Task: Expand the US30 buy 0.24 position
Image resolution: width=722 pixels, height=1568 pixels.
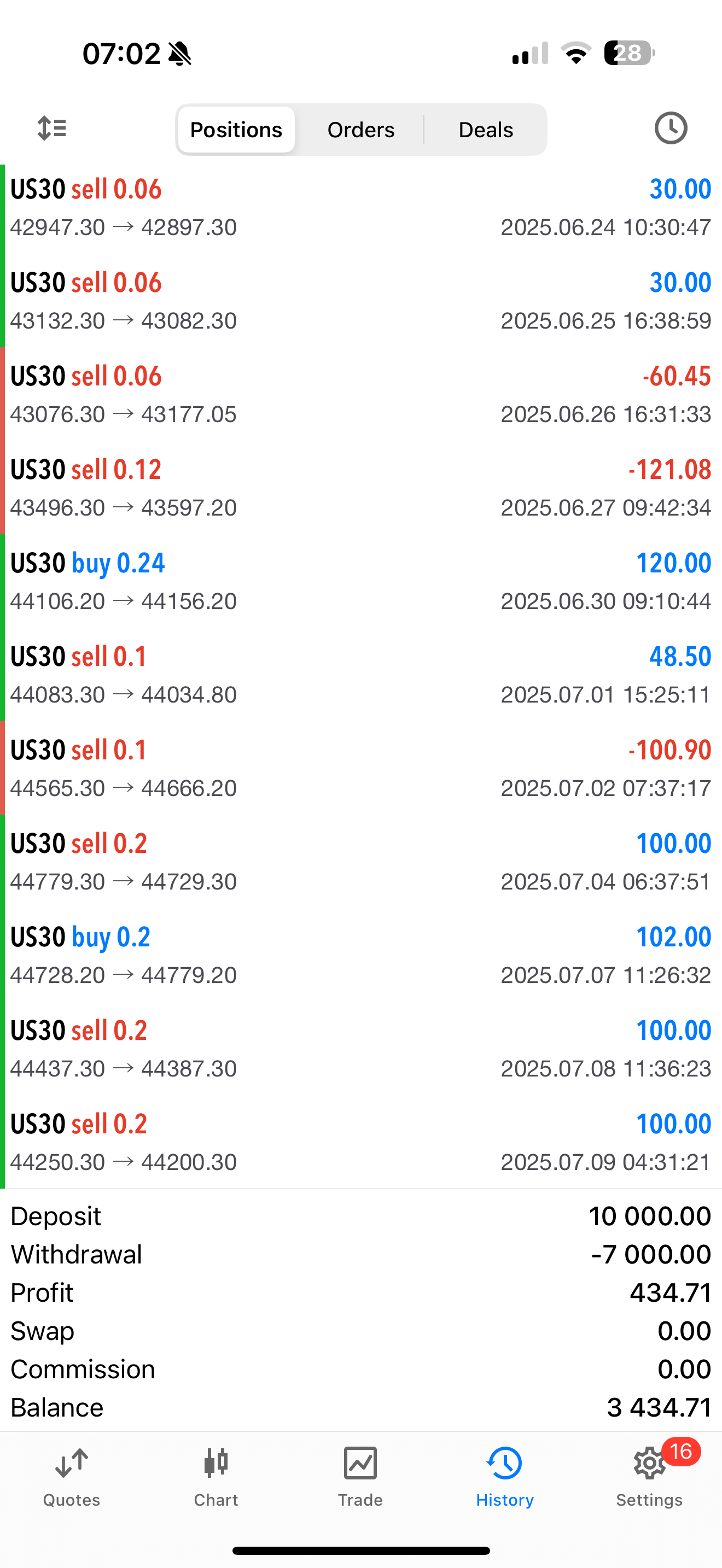Action: [361, 581]
